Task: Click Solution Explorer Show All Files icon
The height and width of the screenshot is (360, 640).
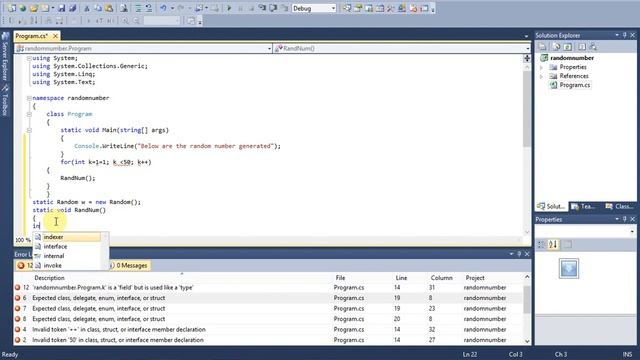Action: 556,47
